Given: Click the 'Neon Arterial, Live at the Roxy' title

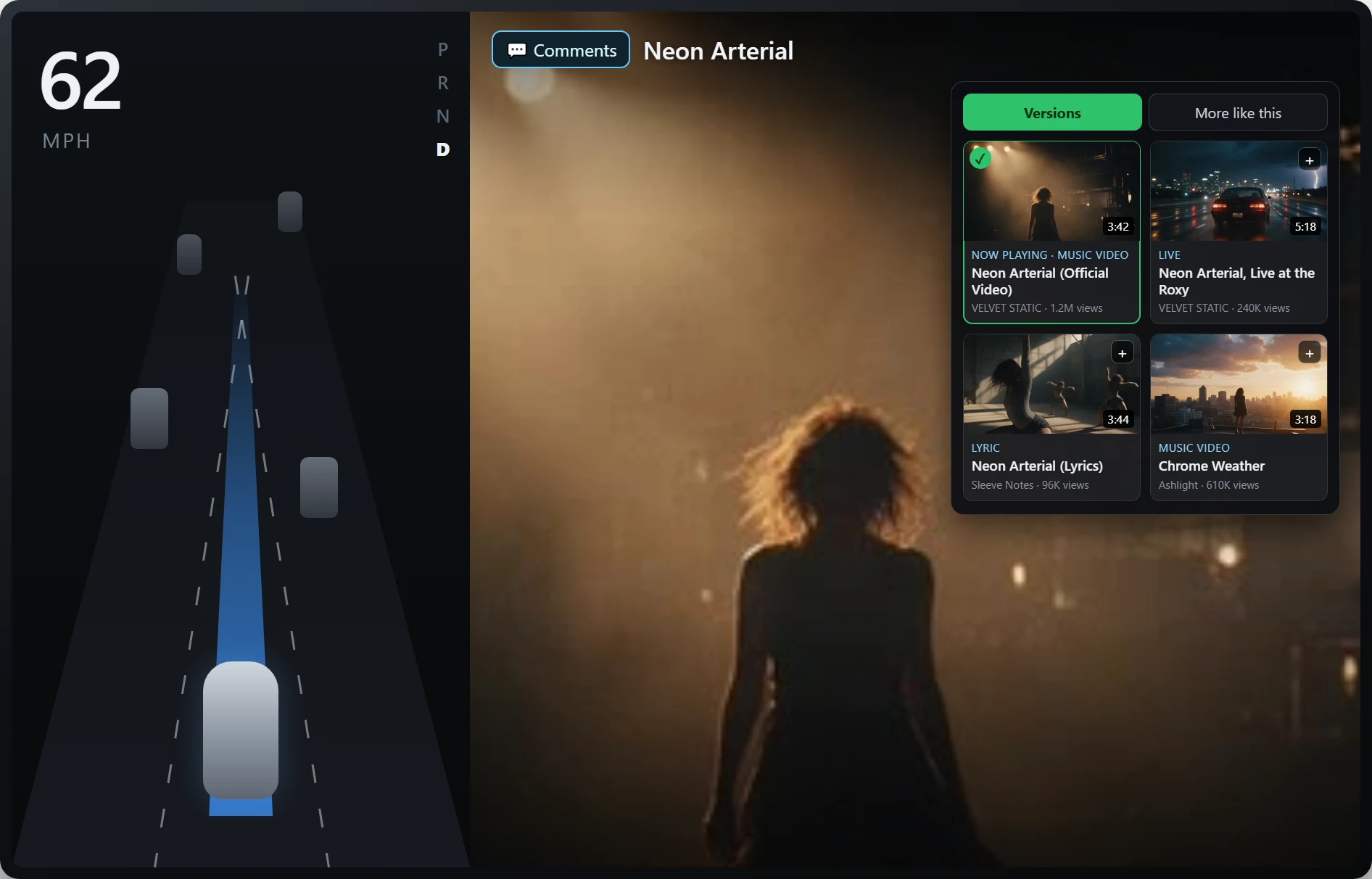Looking at the screenshot, I should click(x=1236, y=281).
